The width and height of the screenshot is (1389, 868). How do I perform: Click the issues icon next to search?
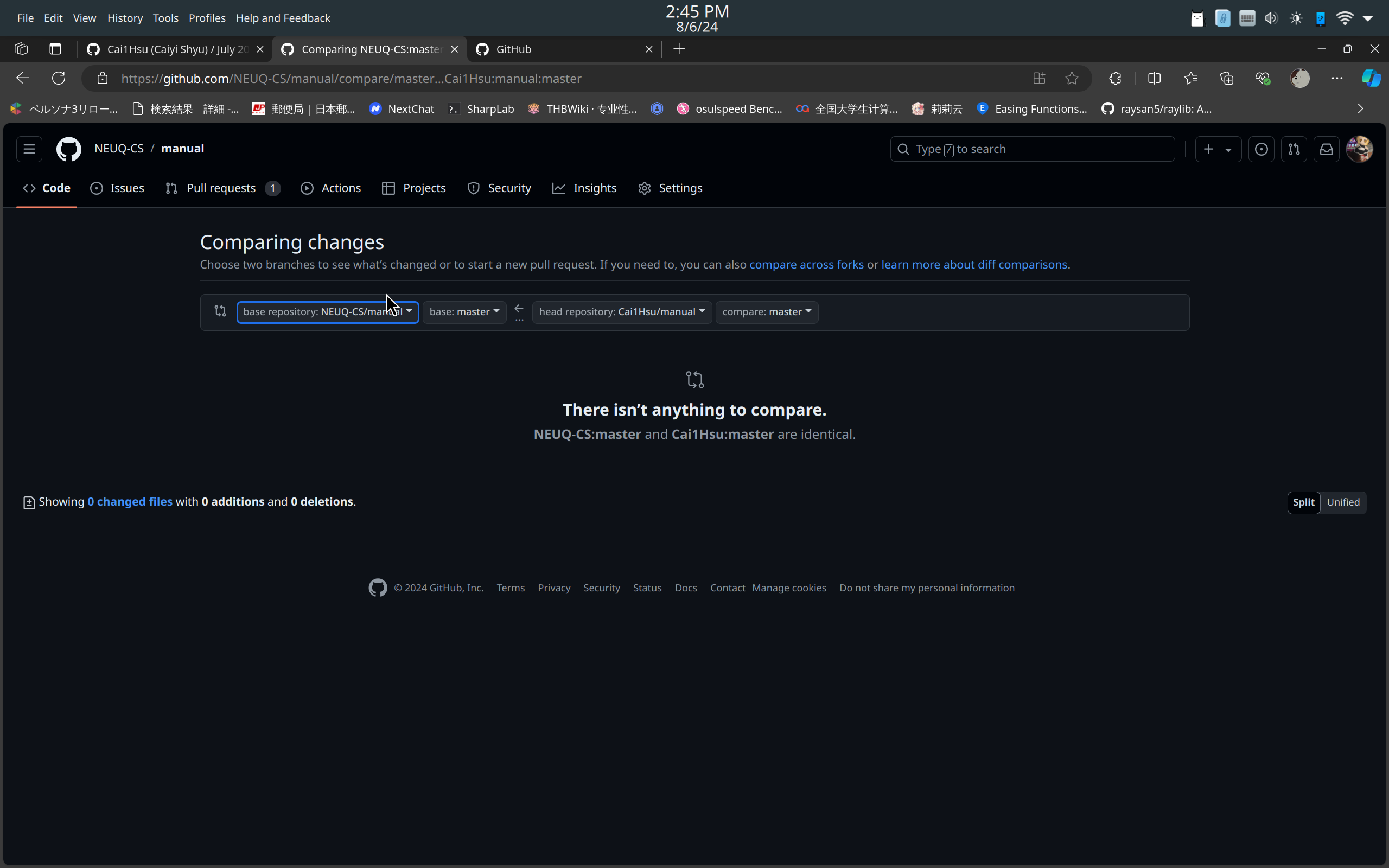point(1262,149)
